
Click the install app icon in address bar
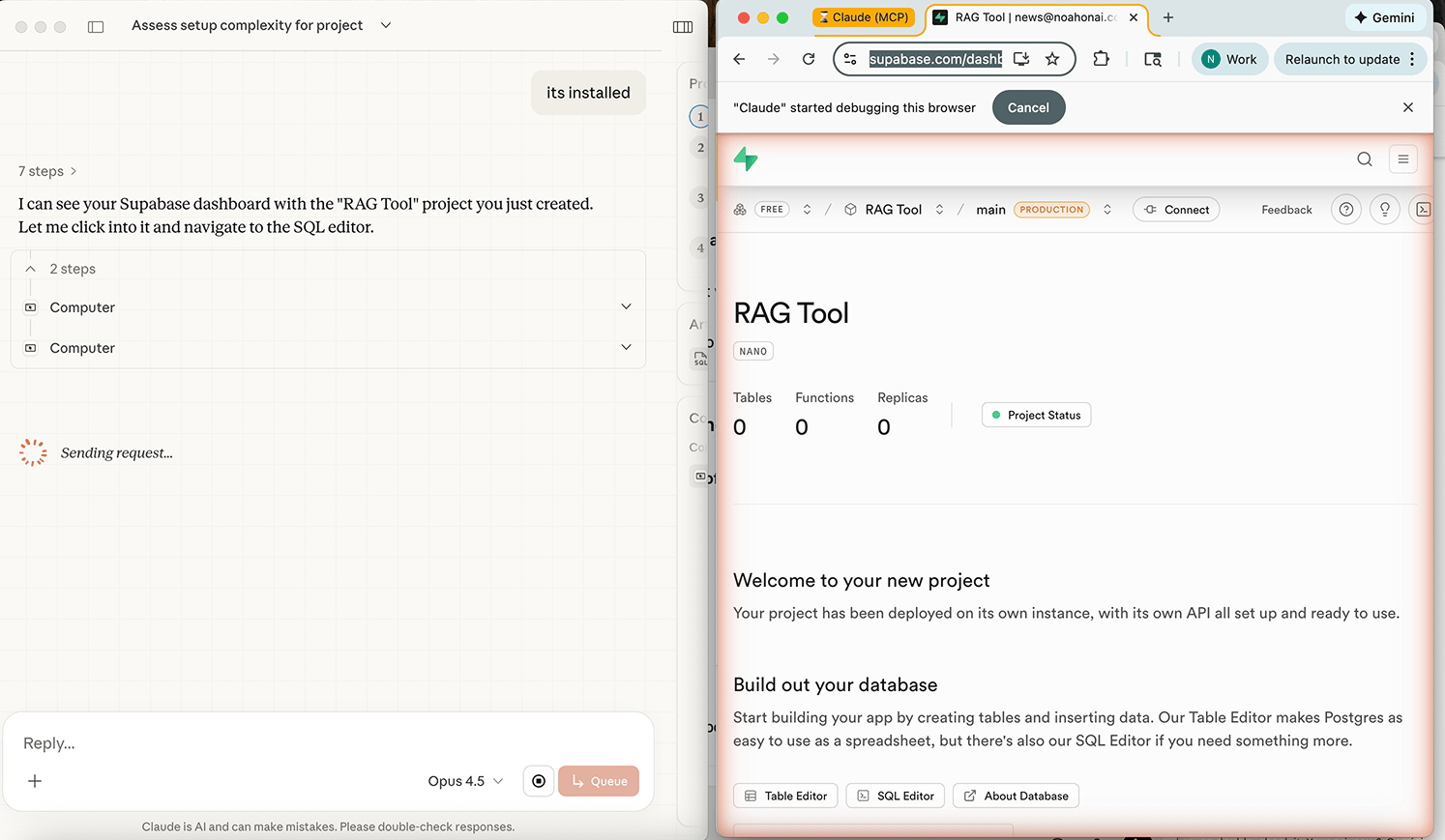tap(1021, 59)
